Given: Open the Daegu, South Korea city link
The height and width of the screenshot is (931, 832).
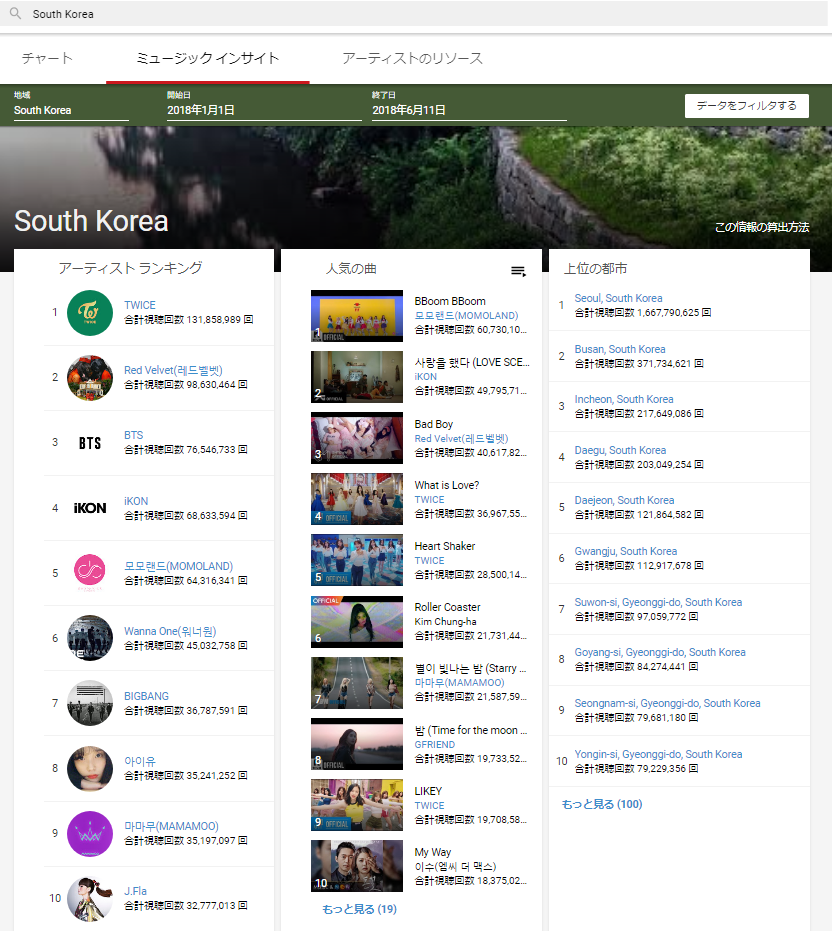Looking at the screenshot, I should click(620, 450).
